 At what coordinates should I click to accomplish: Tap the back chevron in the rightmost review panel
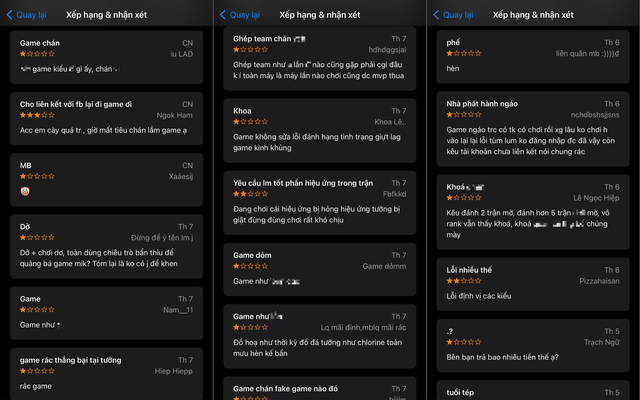tap(436, 15)
